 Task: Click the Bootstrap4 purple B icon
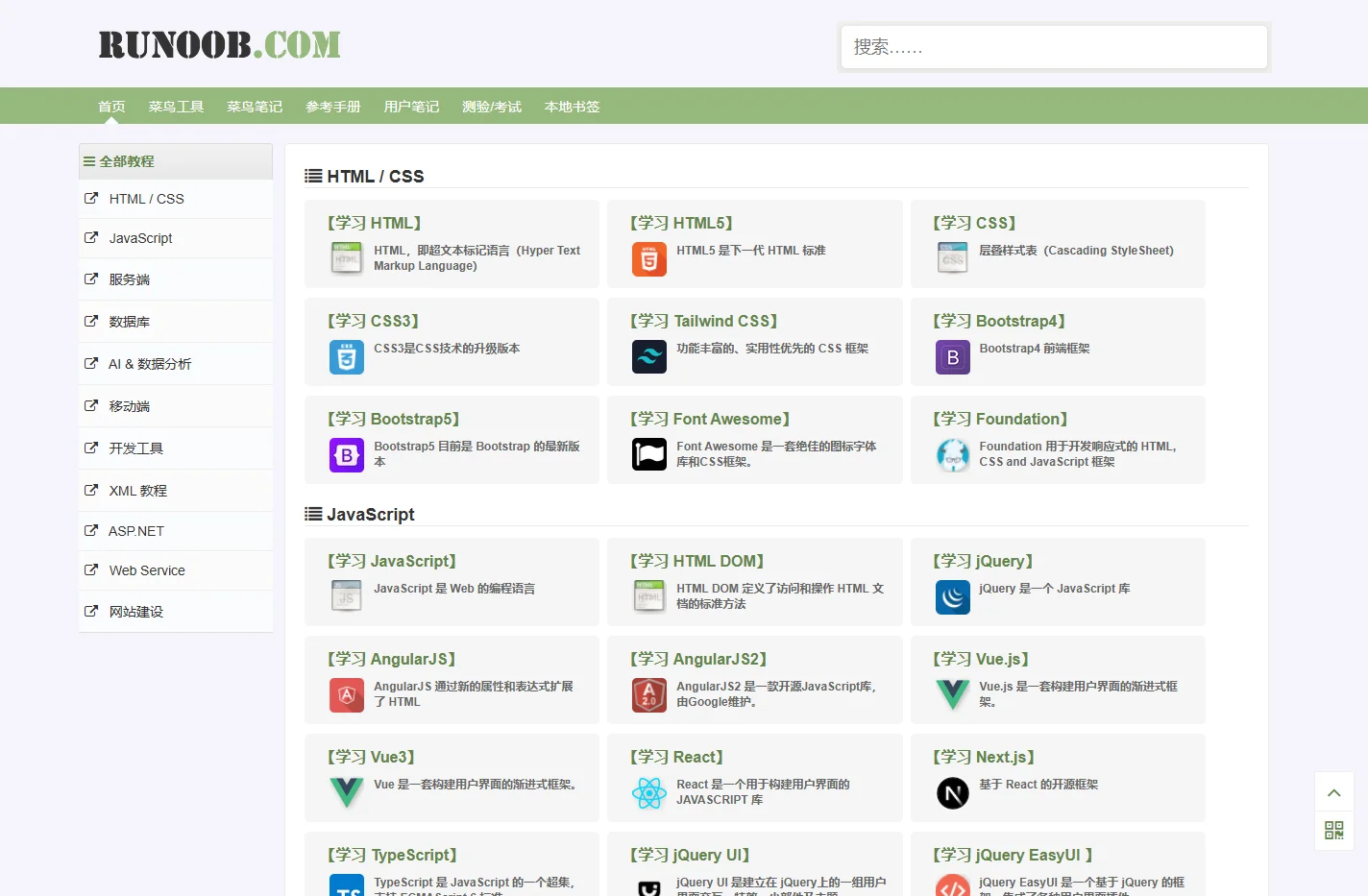[952, 357]
